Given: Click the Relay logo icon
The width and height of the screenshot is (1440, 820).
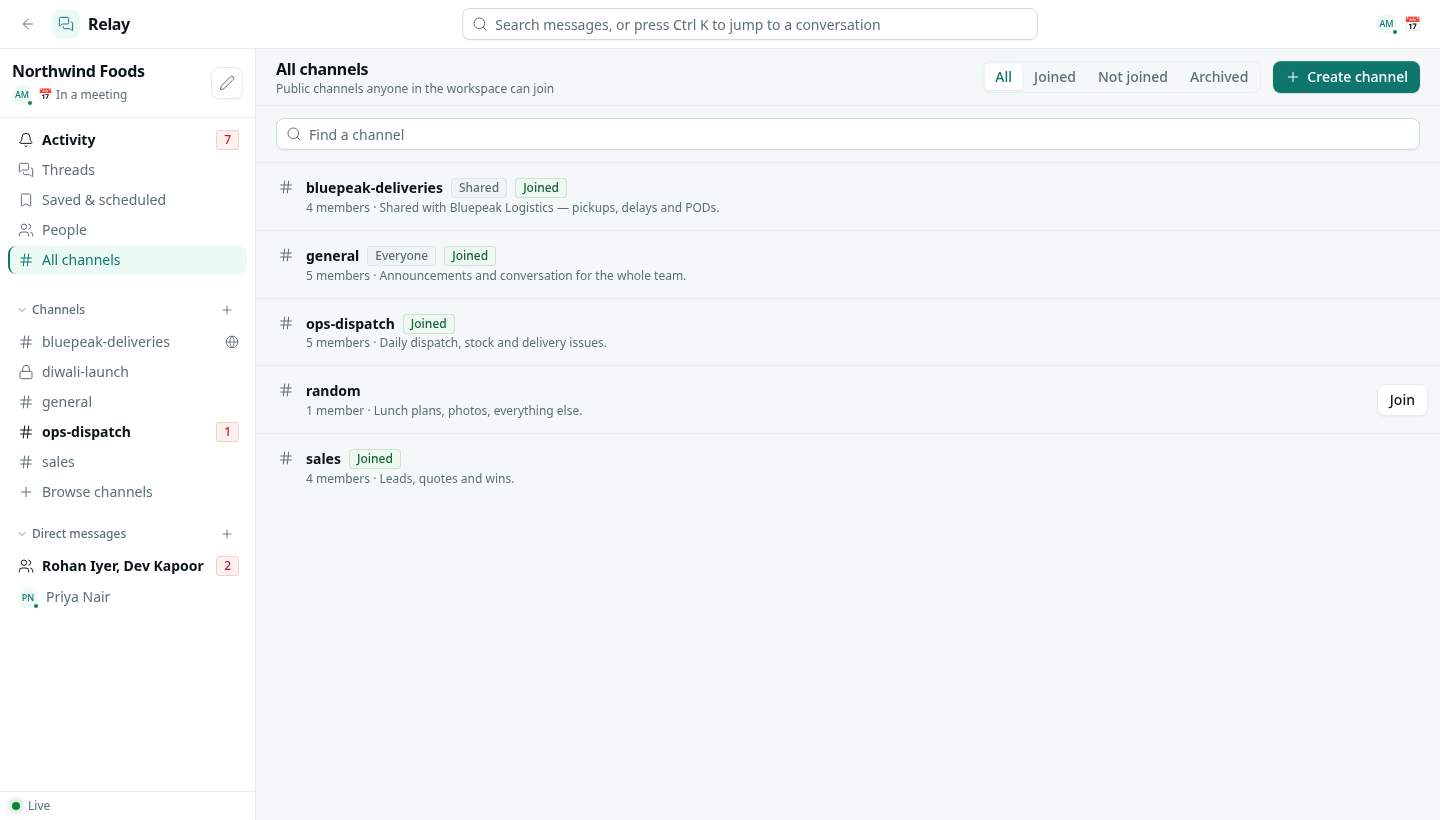Looking at the screenshot, I should (x=66, y=24).
